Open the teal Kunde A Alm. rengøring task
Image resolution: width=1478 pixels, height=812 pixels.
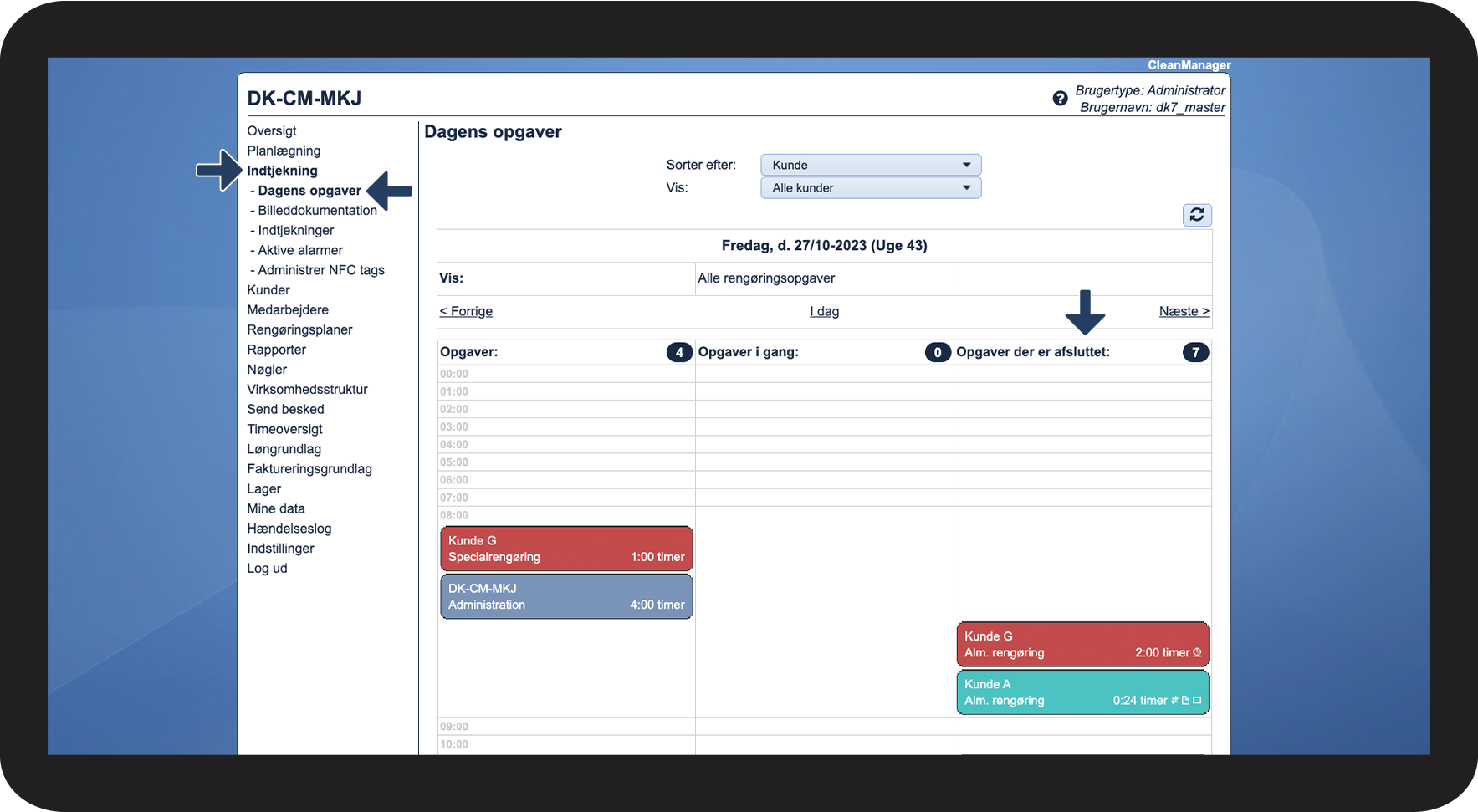click(1082, 692)
